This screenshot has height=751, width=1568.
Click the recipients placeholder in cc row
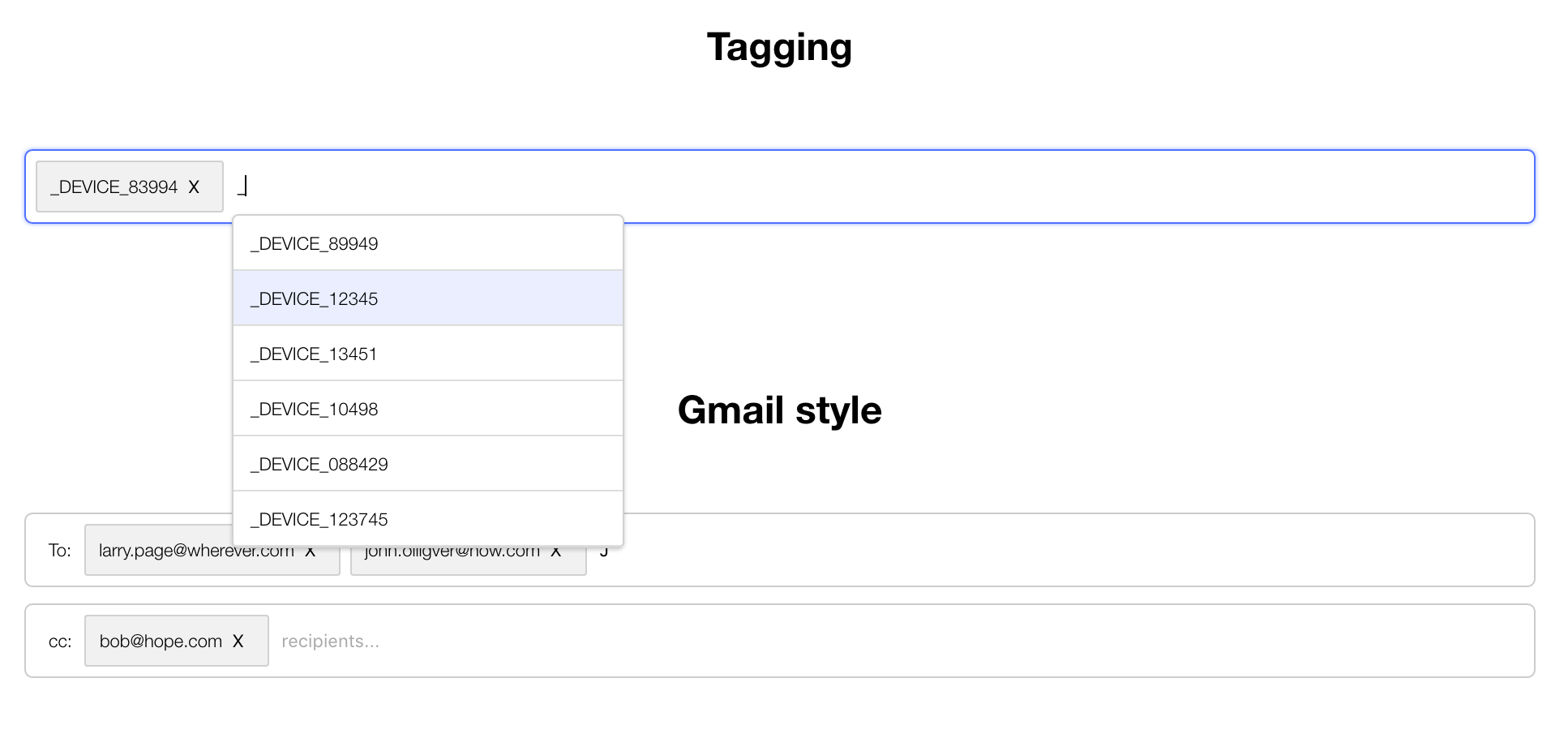pos(330,641)
